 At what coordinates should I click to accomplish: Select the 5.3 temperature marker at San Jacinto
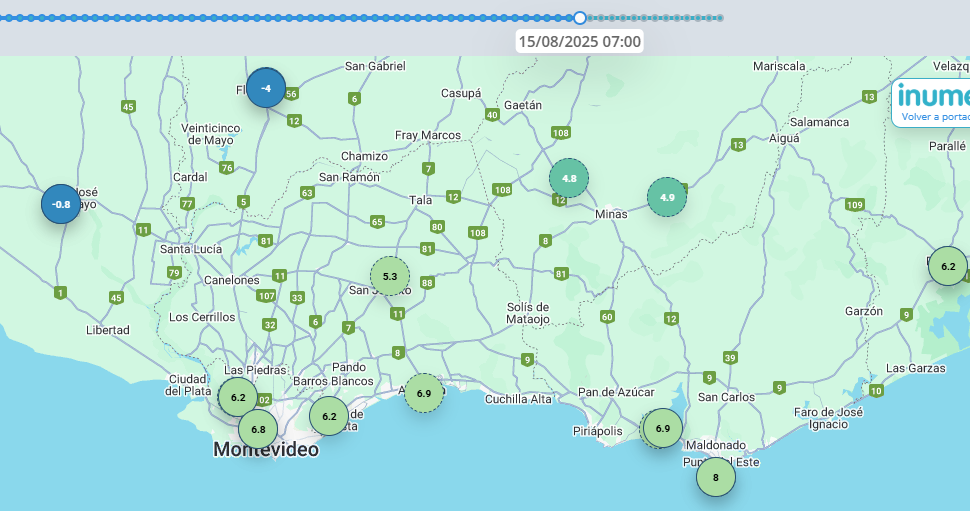tap(390, 275)
